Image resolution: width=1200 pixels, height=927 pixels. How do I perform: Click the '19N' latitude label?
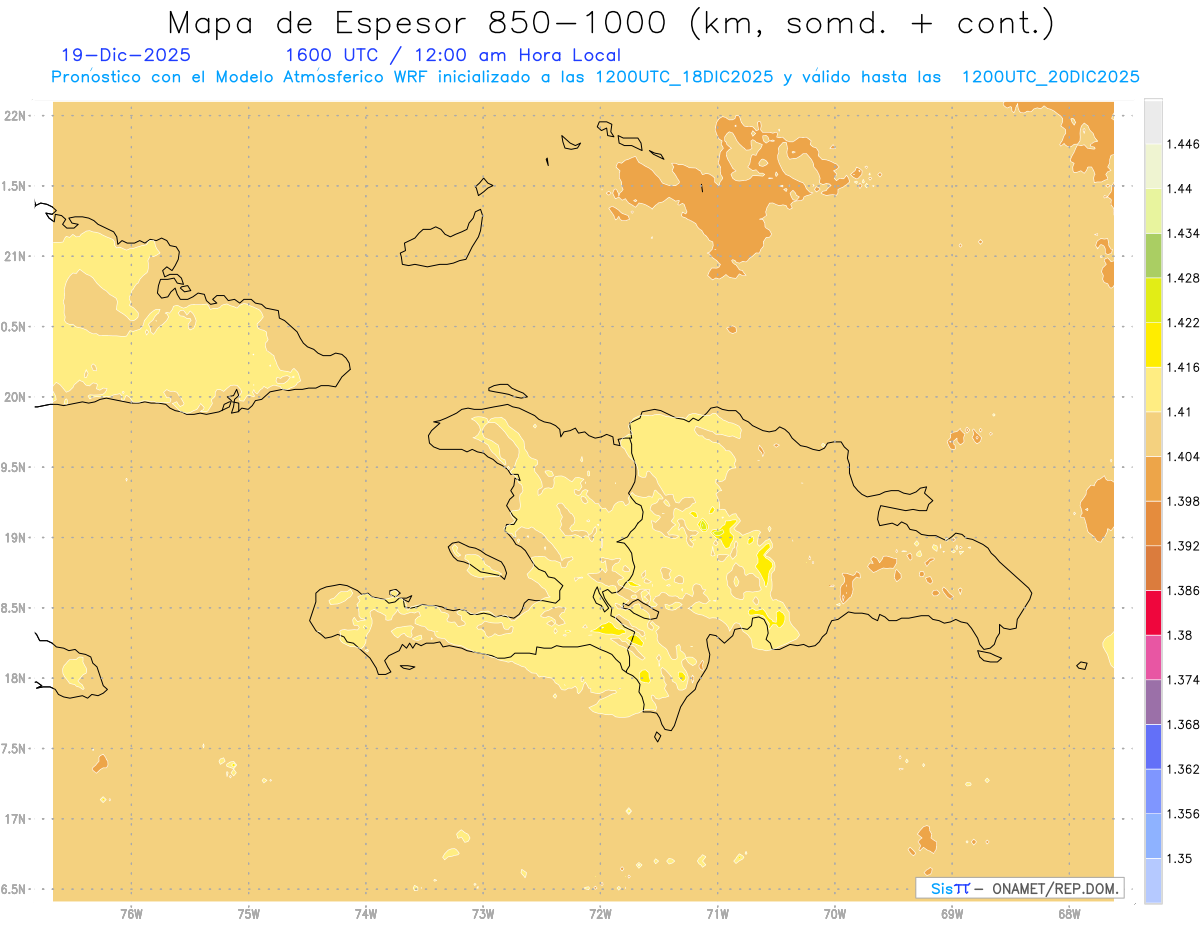(16, 538)
